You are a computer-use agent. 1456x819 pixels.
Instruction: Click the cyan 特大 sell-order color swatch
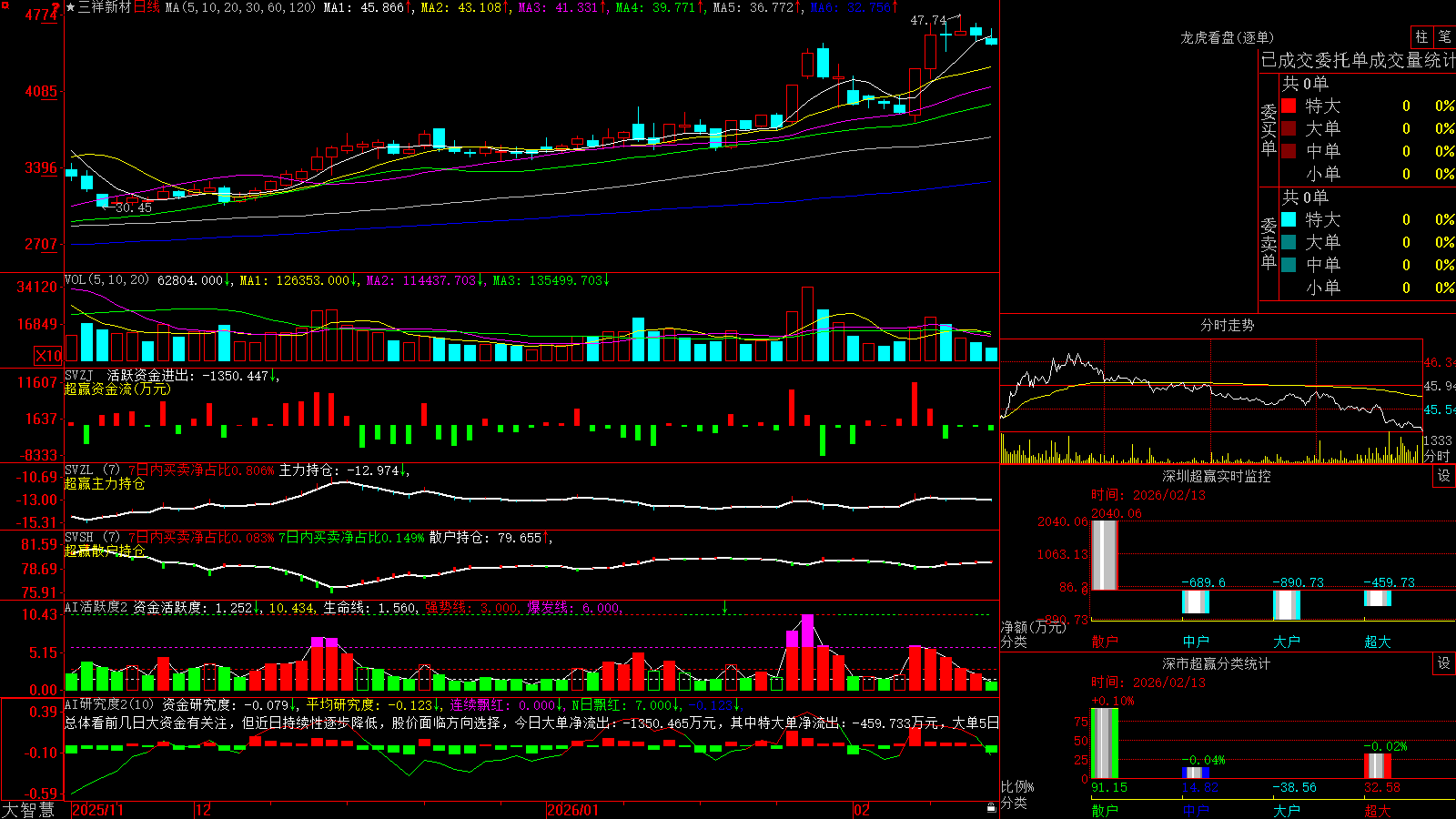tap(1289, 219)
